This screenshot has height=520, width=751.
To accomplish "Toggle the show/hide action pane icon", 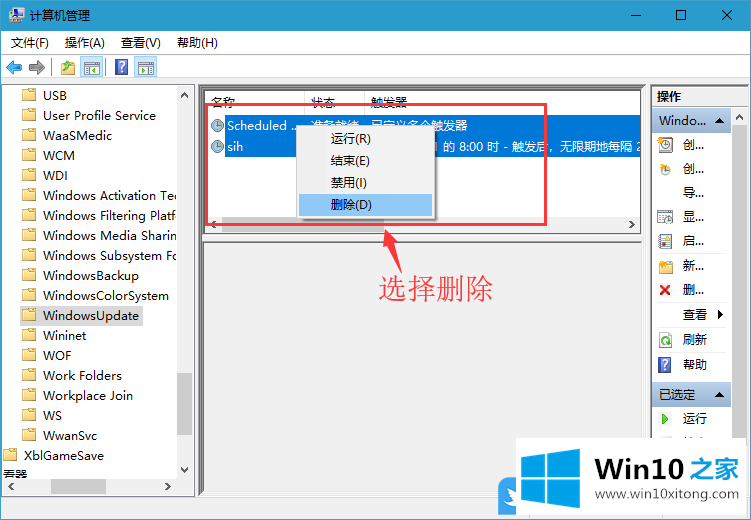I will pos(146,68).
